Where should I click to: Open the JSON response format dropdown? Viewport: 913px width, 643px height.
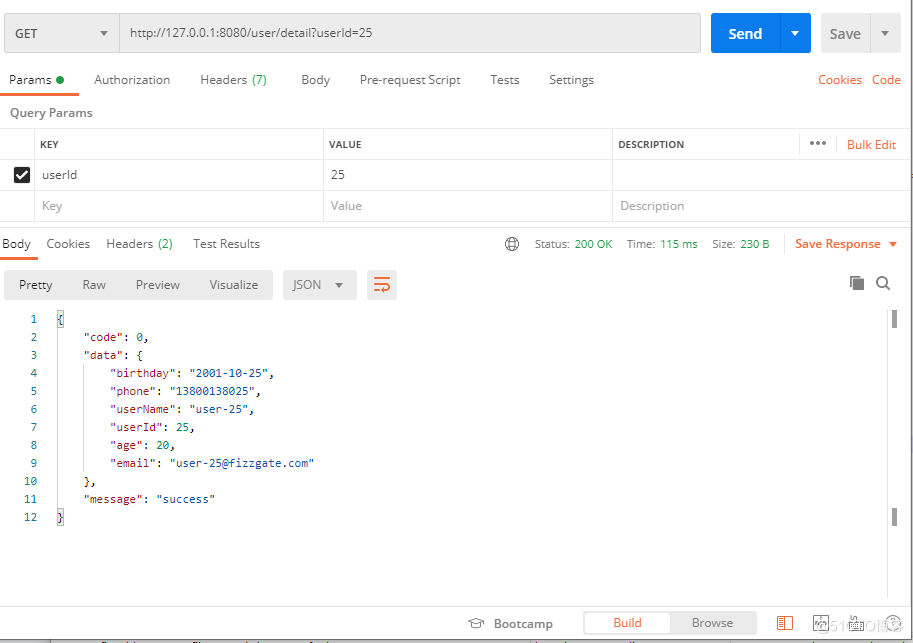point(319,284)
